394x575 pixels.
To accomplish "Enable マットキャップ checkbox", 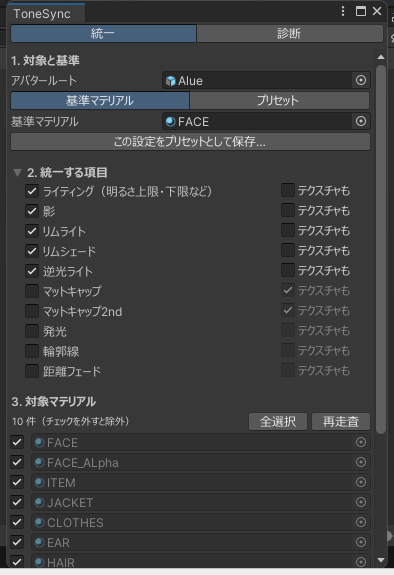I will pyautogui.click(x=32, y=291).
